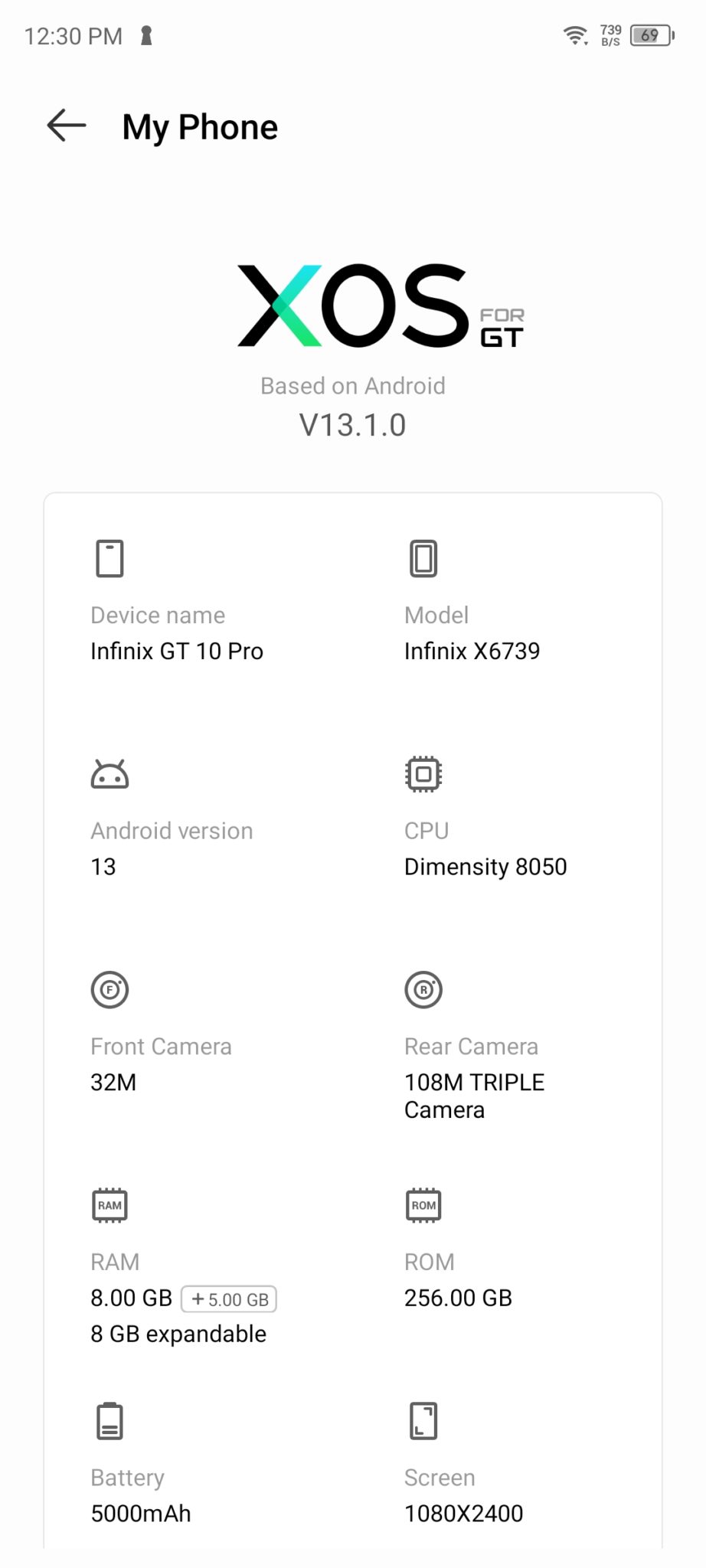Tap the +5.00 GB RAM expansion badge

coord(229,1299)
